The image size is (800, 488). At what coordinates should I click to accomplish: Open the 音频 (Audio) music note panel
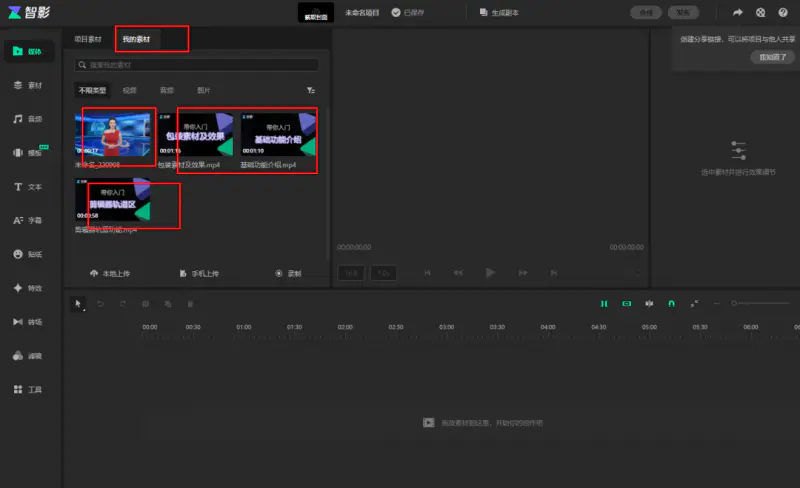(27, 119)
